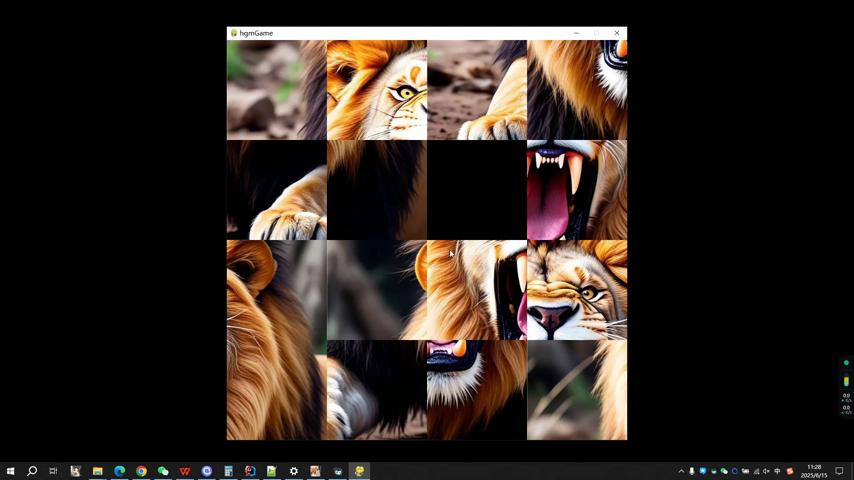Open the Settings gear in taskbar

click(x=294, y=471)
